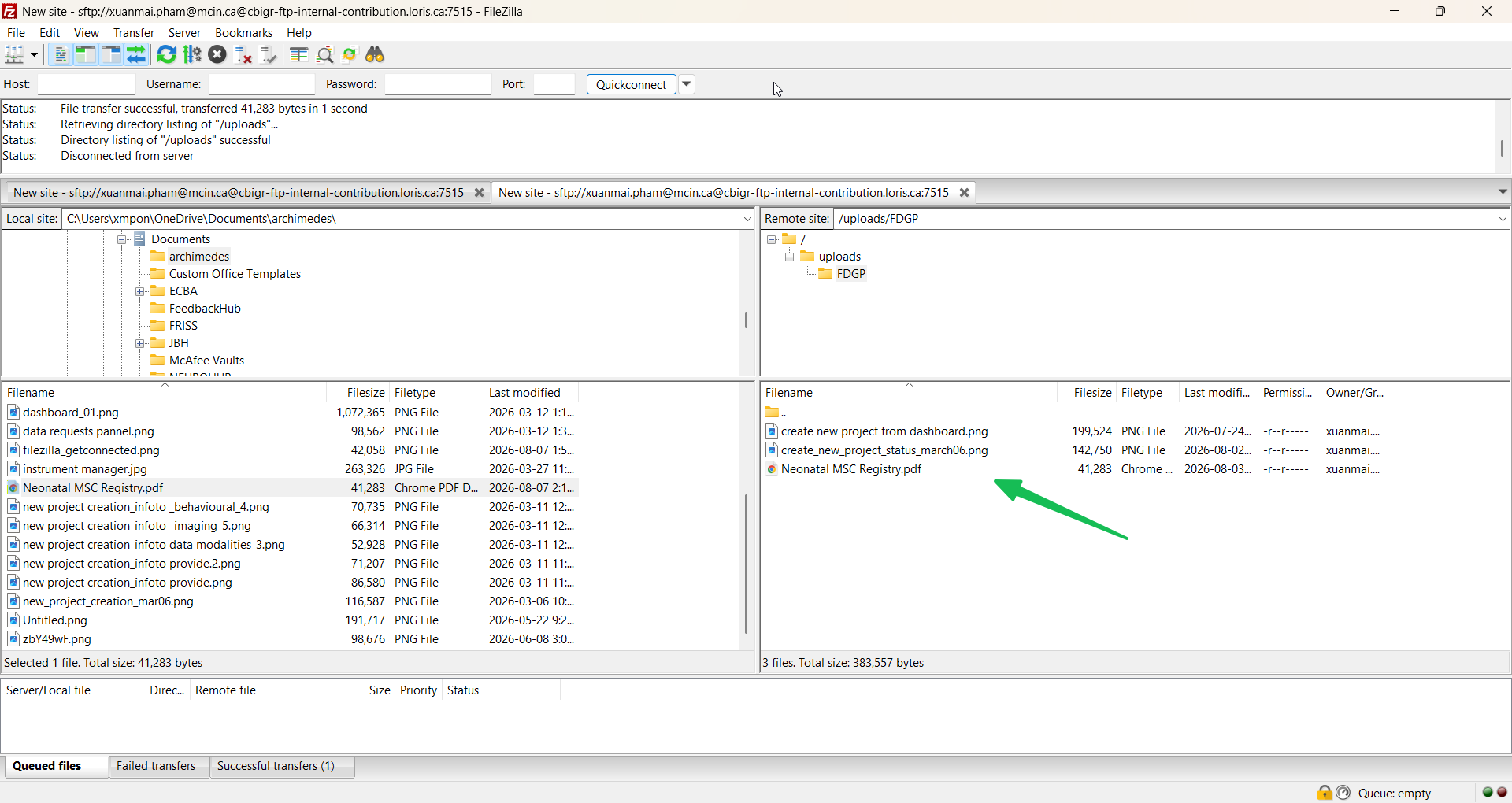The width and height of the screenshot is (1512, 803).
Task: Select local file dashboard_01.png icon
Action: pos(13,412)
